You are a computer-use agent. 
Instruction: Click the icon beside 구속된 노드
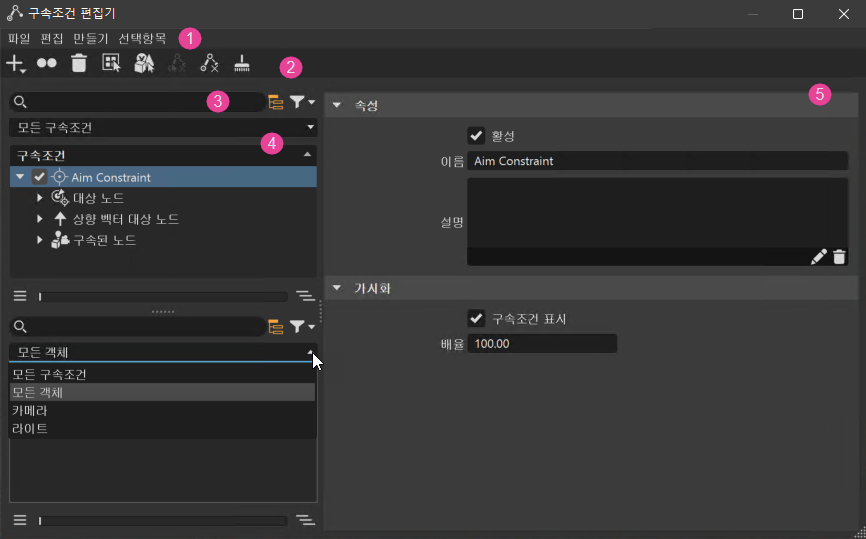coord(60,240)
